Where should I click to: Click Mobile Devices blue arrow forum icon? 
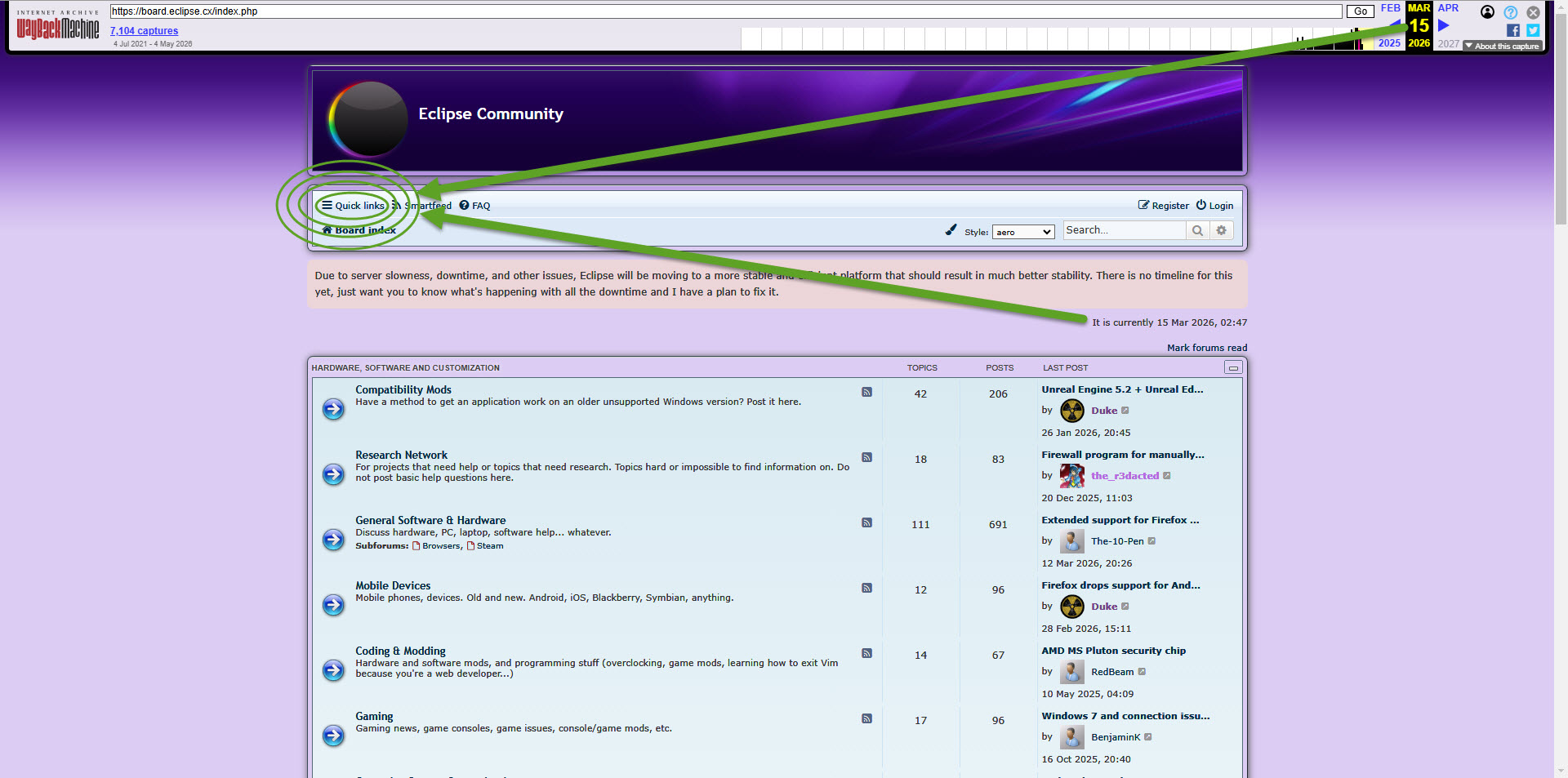coord(333,605)
